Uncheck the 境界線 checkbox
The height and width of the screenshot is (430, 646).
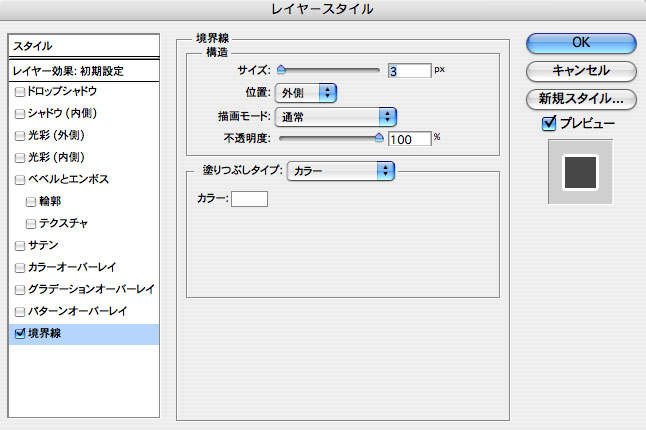point(20,334)
